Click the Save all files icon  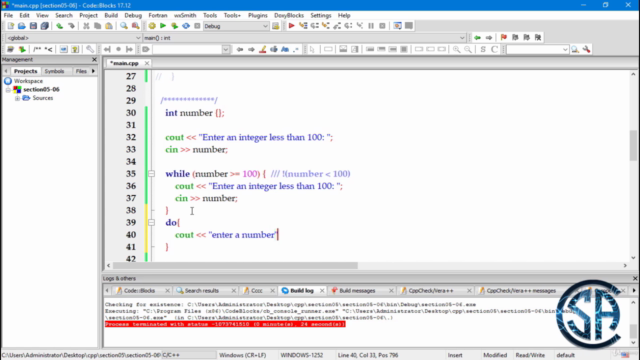click(x=44, y=26)
